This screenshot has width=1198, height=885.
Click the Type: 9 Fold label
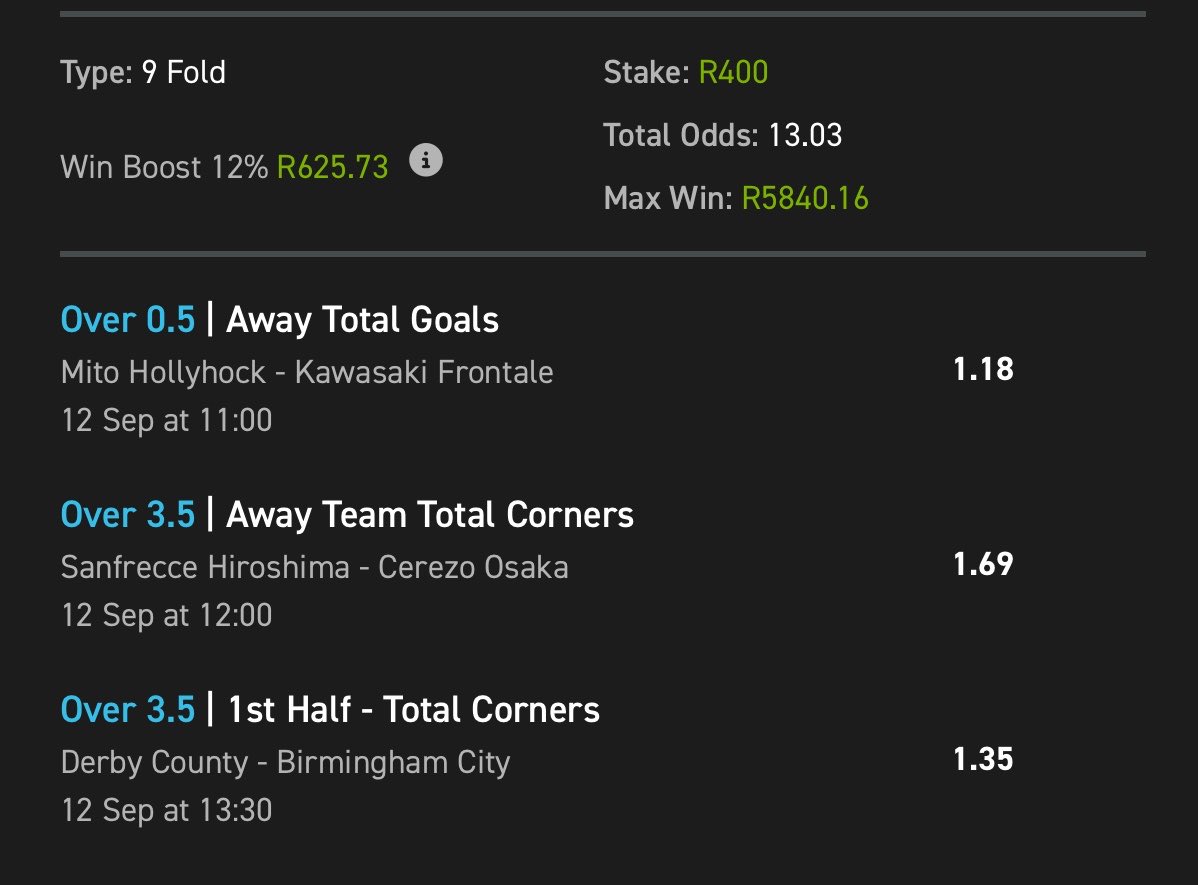[143, 73]
